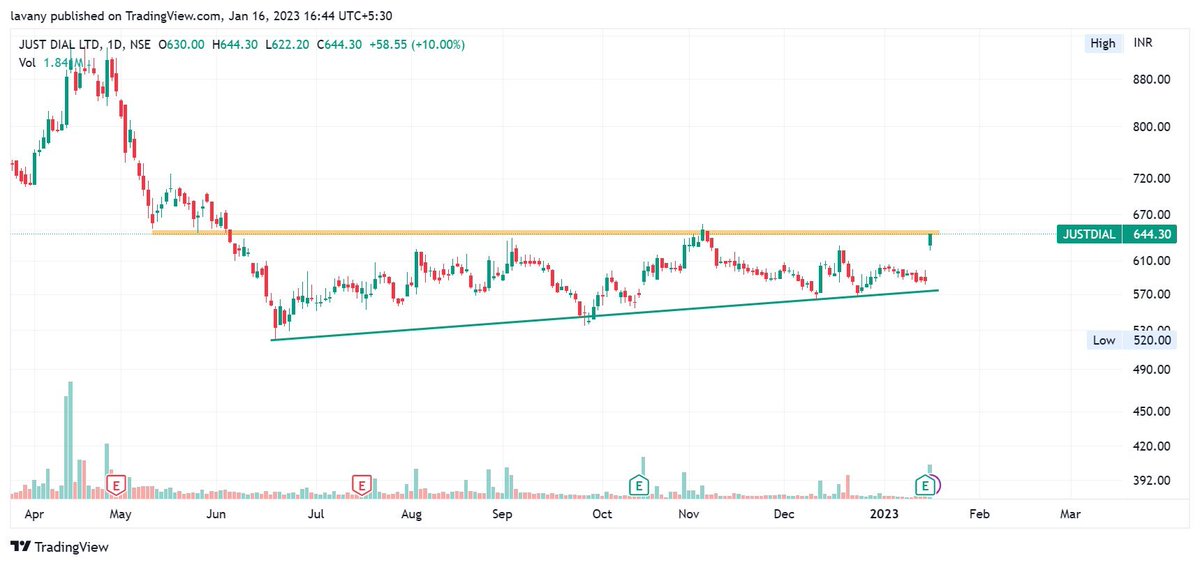The image size is (1200, 565).
Task: Click the High price tag
Action: tap(1103, 43)
